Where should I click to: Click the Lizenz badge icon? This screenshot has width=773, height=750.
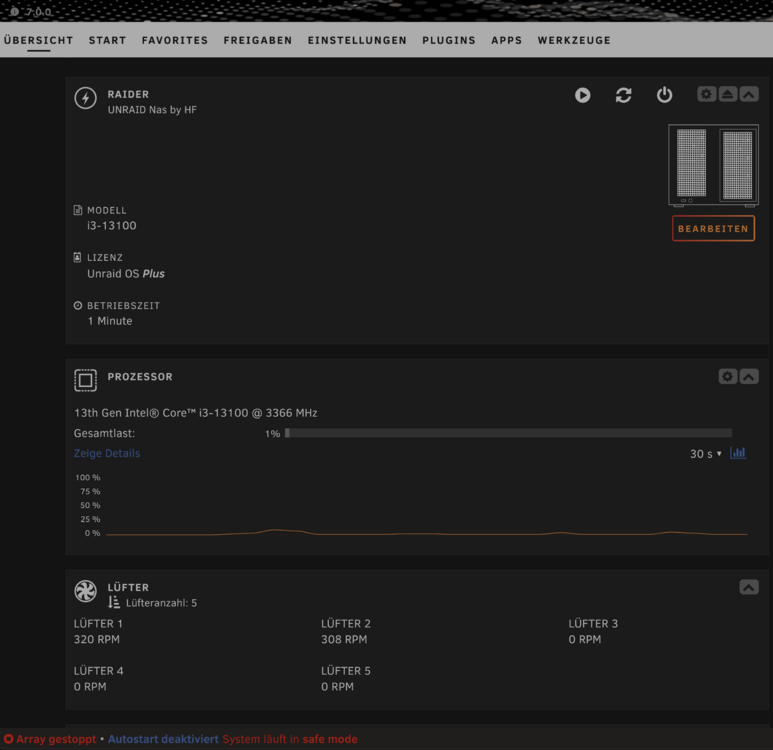point(77,257)
